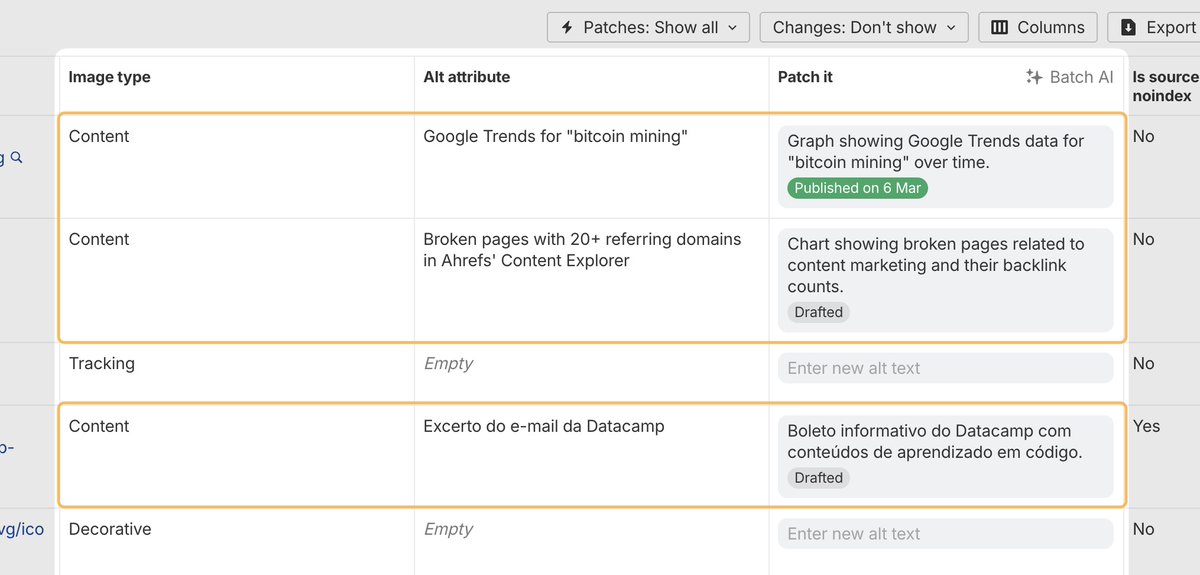Click the magnifier icon beside the left link
Viewport: 1200px width, 575px height.
tap(16, 157)
